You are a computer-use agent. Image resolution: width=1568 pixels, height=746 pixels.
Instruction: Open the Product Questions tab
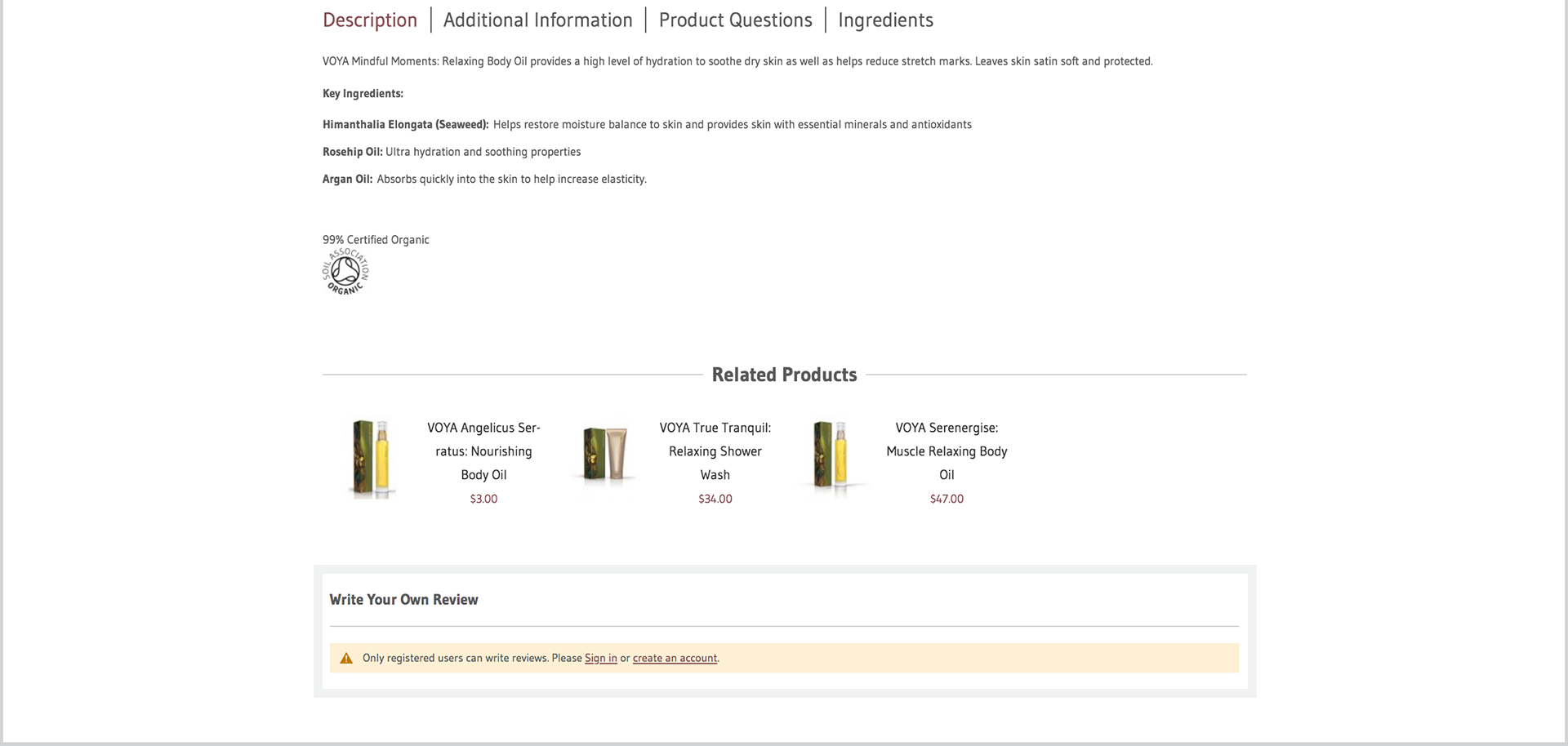tap(735, 20)
